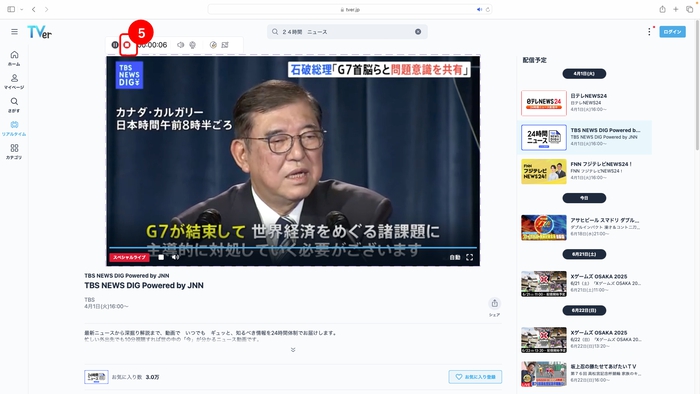Go to TVer home via logo

(x=39, y=32)
